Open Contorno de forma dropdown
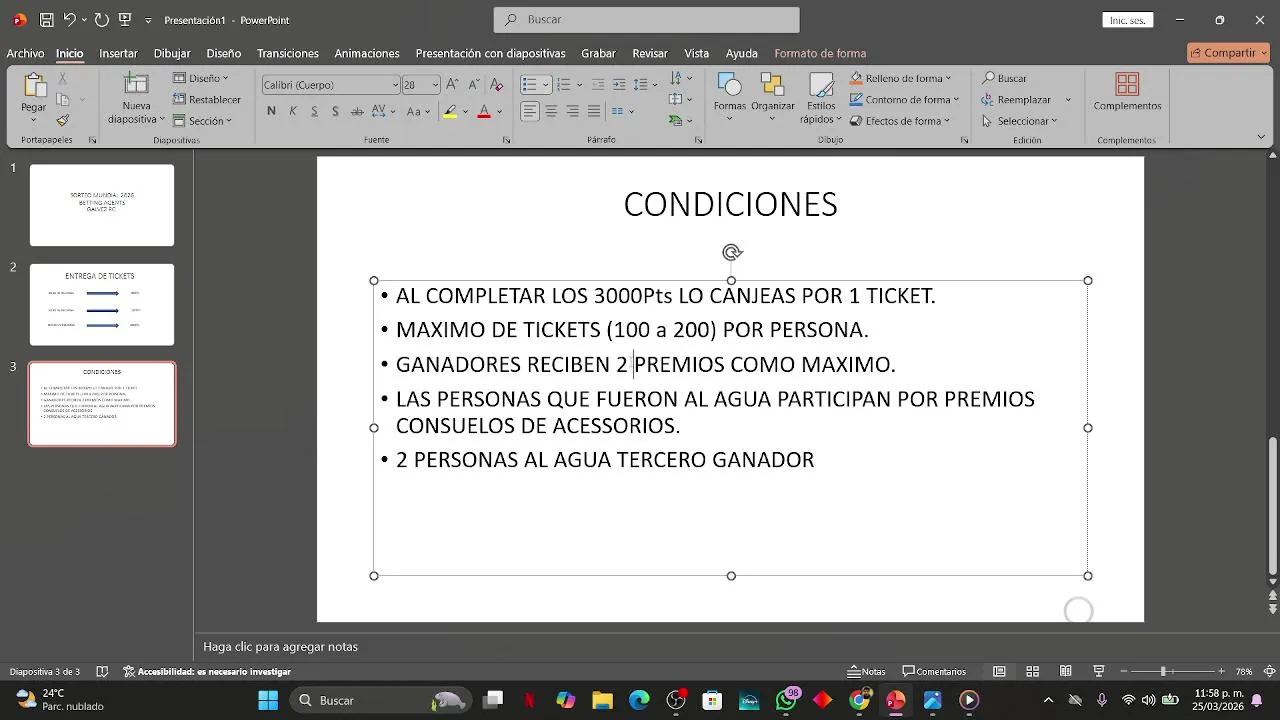This screenshot has width=1280, height=720. [x=904, y=99]
